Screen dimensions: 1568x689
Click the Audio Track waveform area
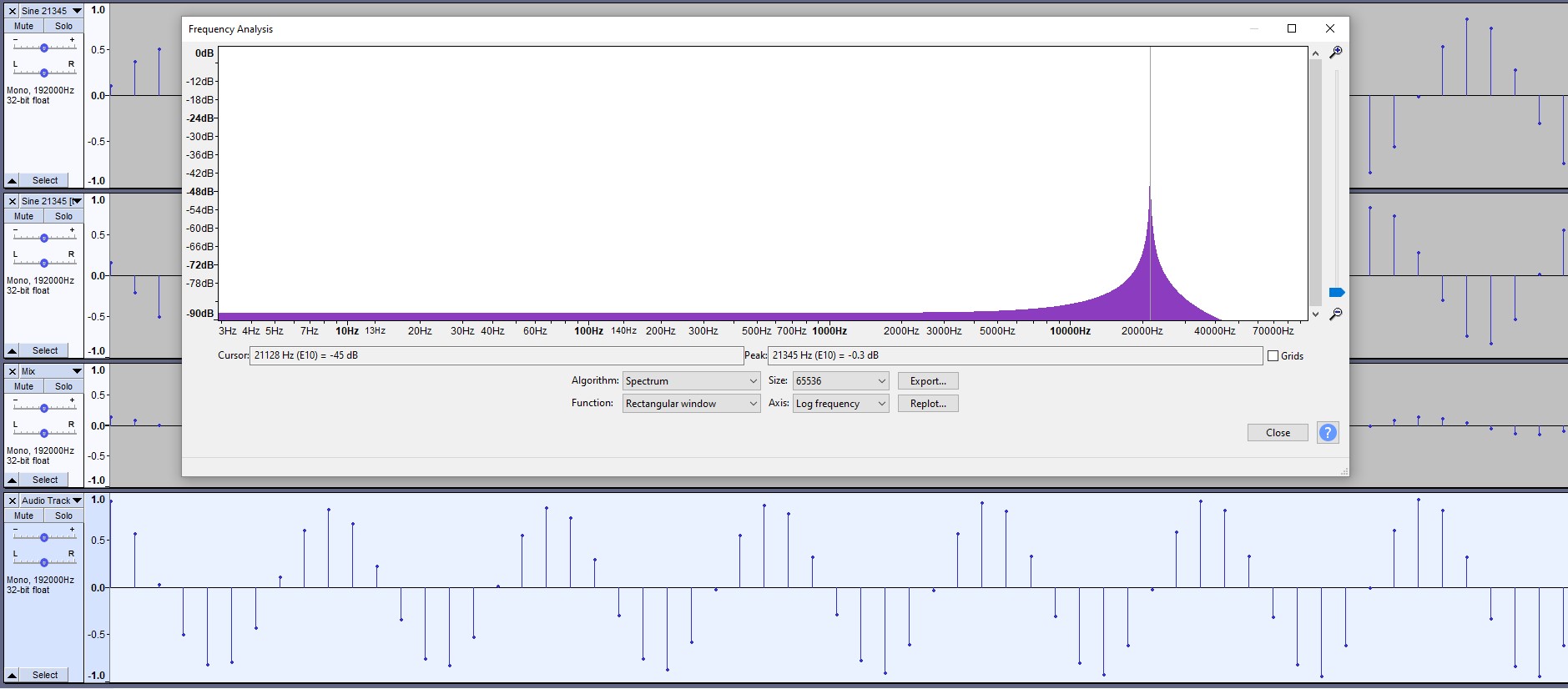839,587
